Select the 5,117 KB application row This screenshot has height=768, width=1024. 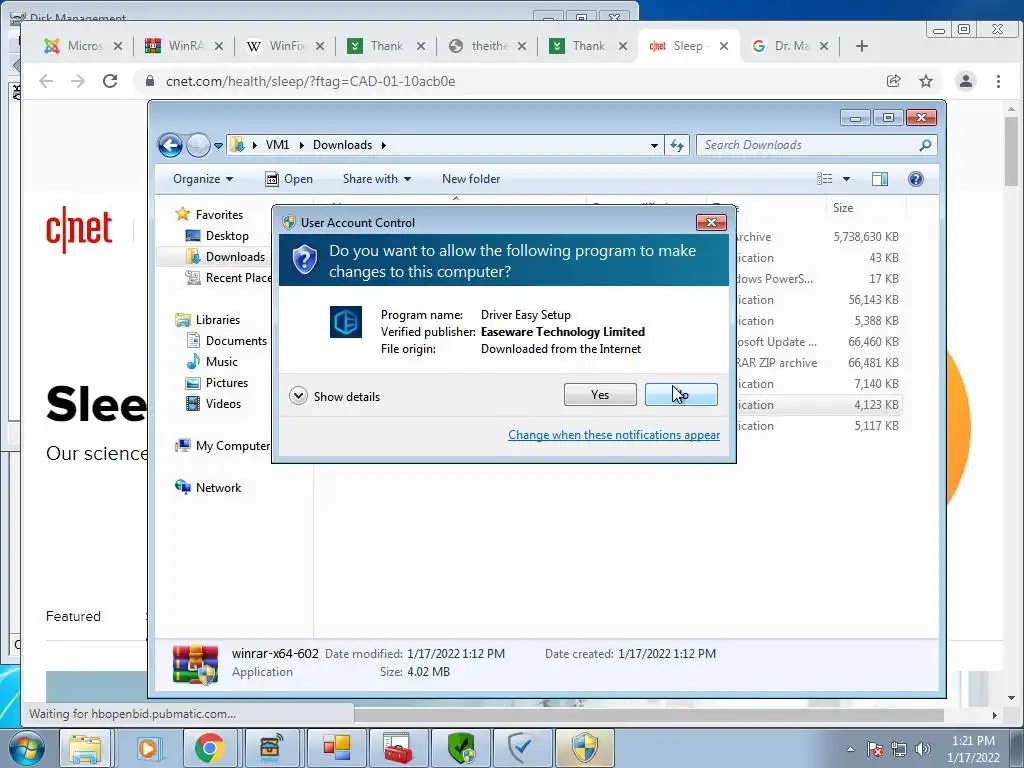[818, 426]
